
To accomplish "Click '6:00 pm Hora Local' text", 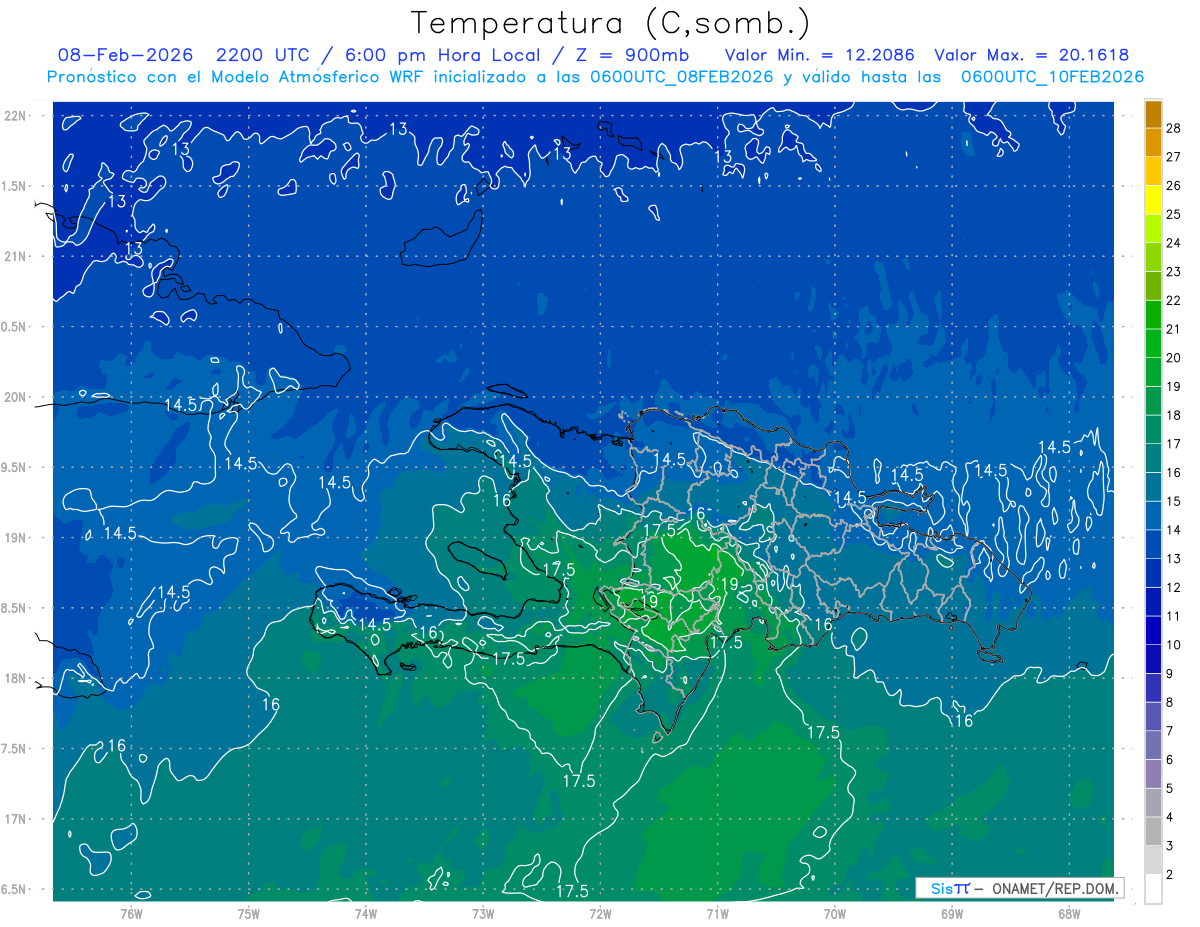I will tap(444, 55).
